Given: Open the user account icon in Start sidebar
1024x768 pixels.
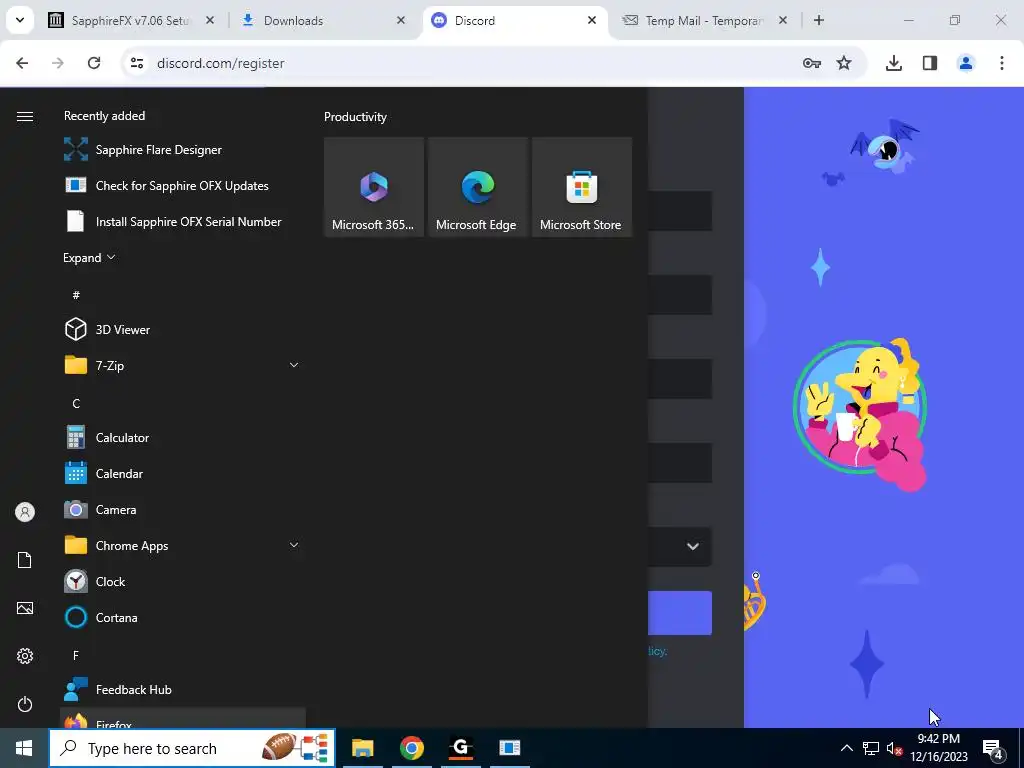Looking at the screenshot, I should click(x=25, y=512).
